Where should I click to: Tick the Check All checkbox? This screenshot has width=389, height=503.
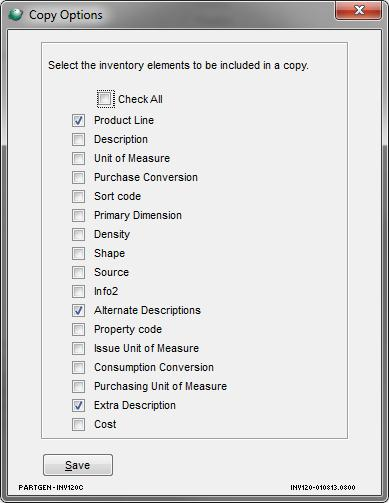click(105, 99)
